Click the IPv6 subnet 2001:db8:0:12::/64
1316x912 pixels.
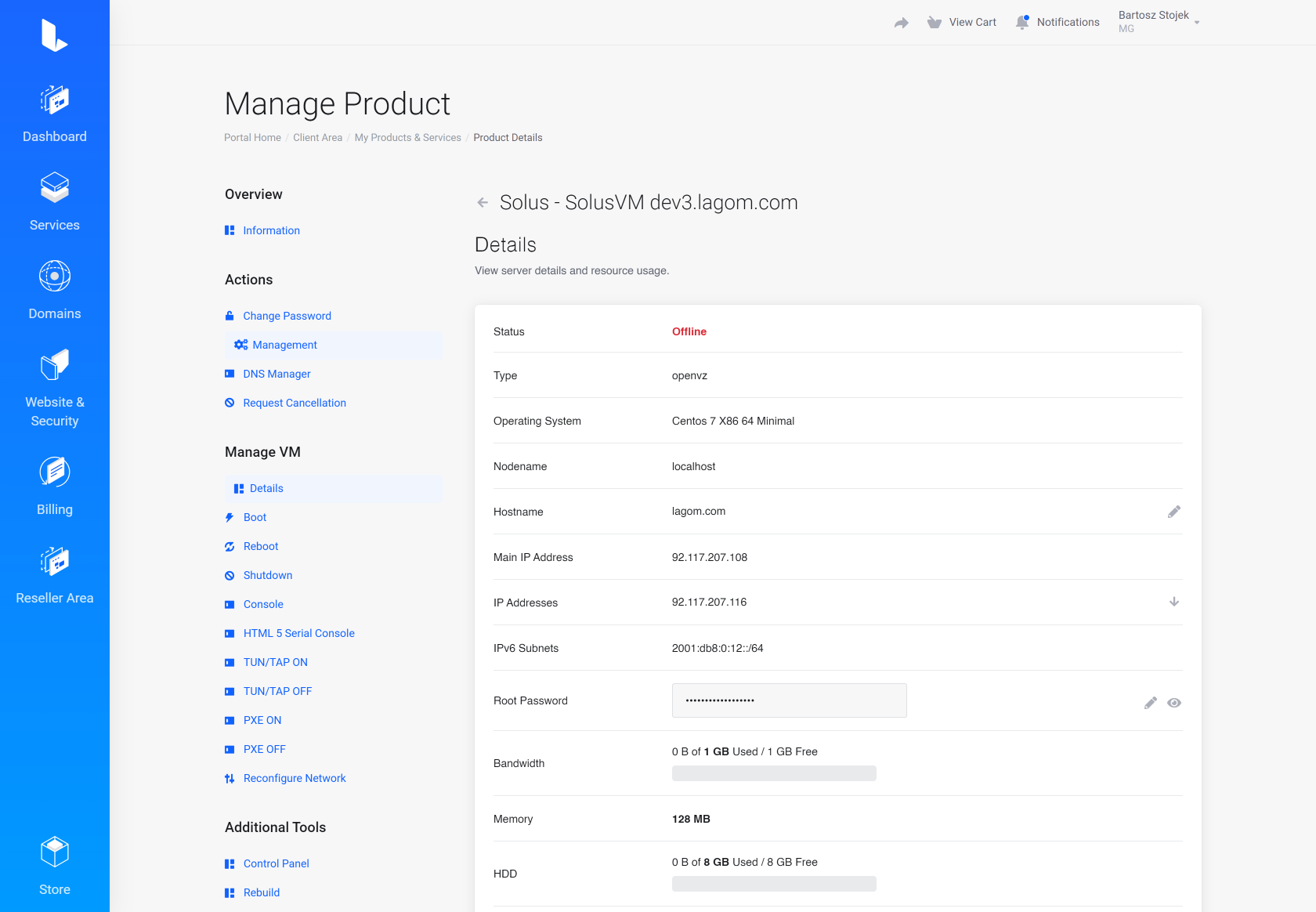point(718,648)
